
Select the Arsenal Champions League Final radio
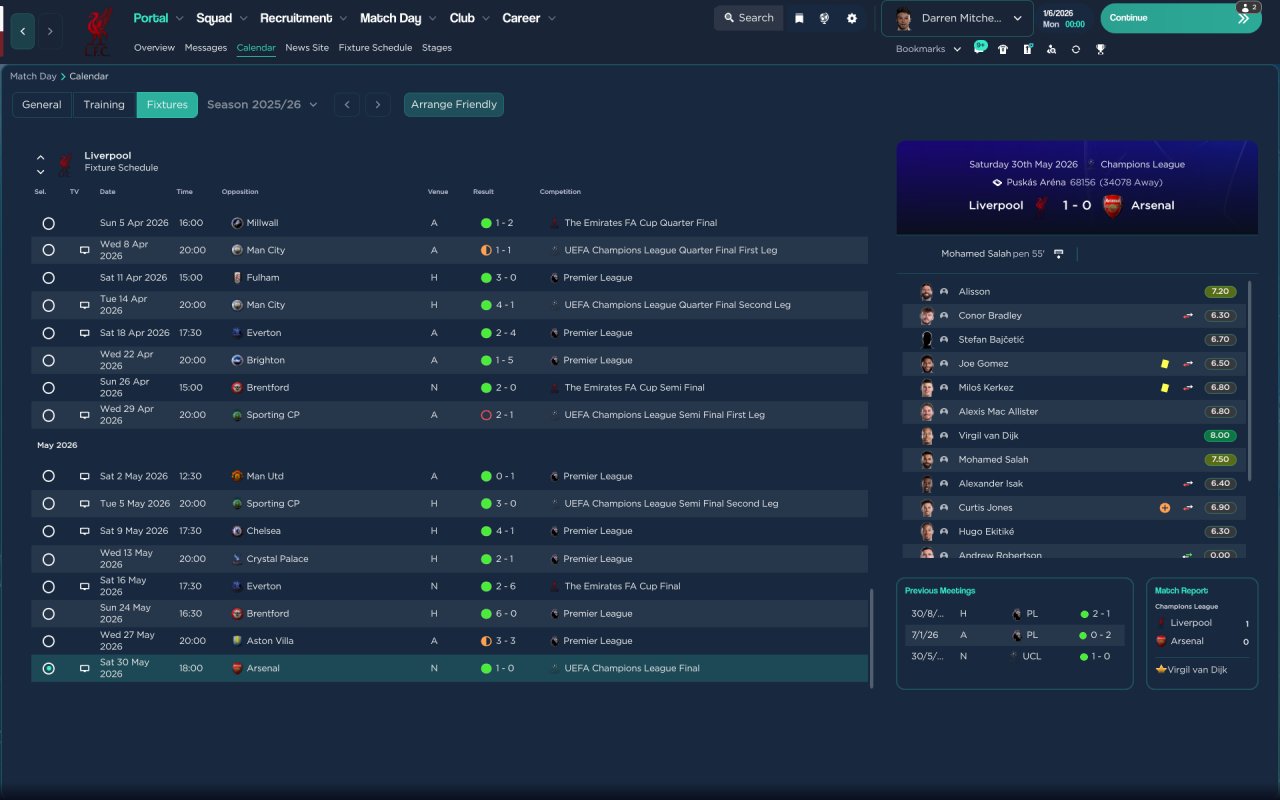tap(48, 668)
